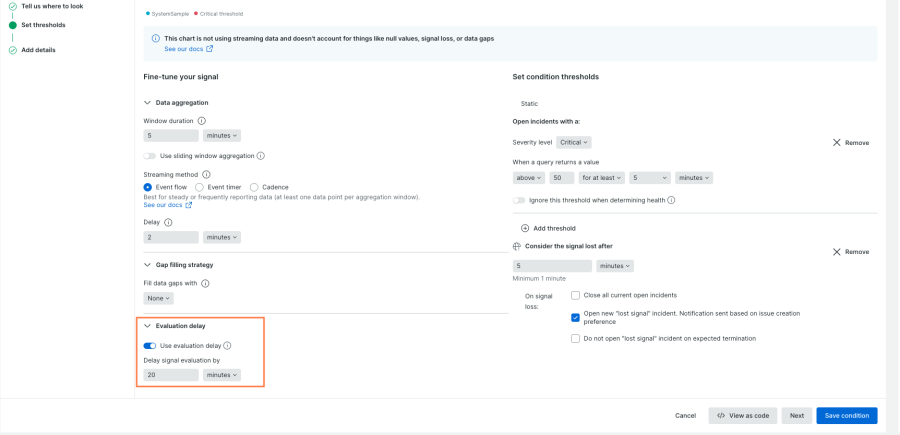Click info icon next to Fill data gaps with
900x435 pixels.
205,283
